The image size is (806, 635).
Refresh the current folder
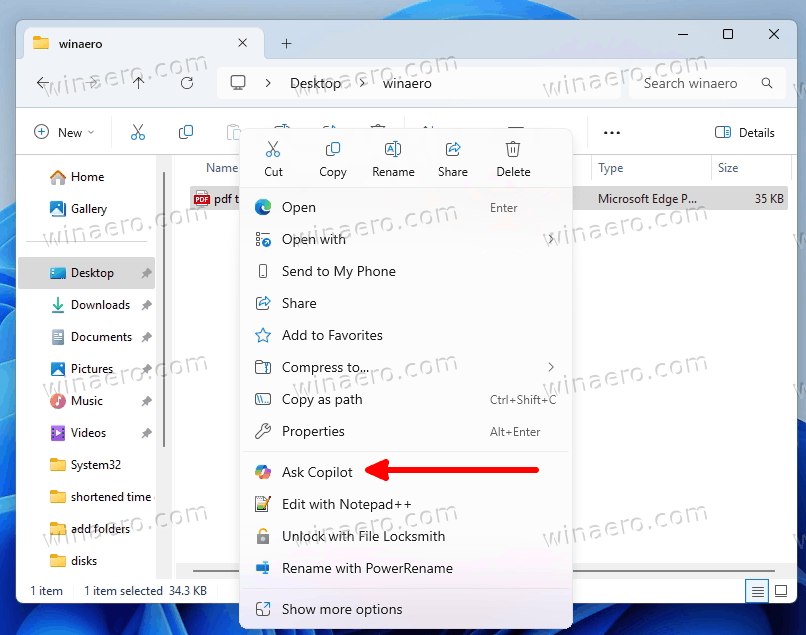187,83
